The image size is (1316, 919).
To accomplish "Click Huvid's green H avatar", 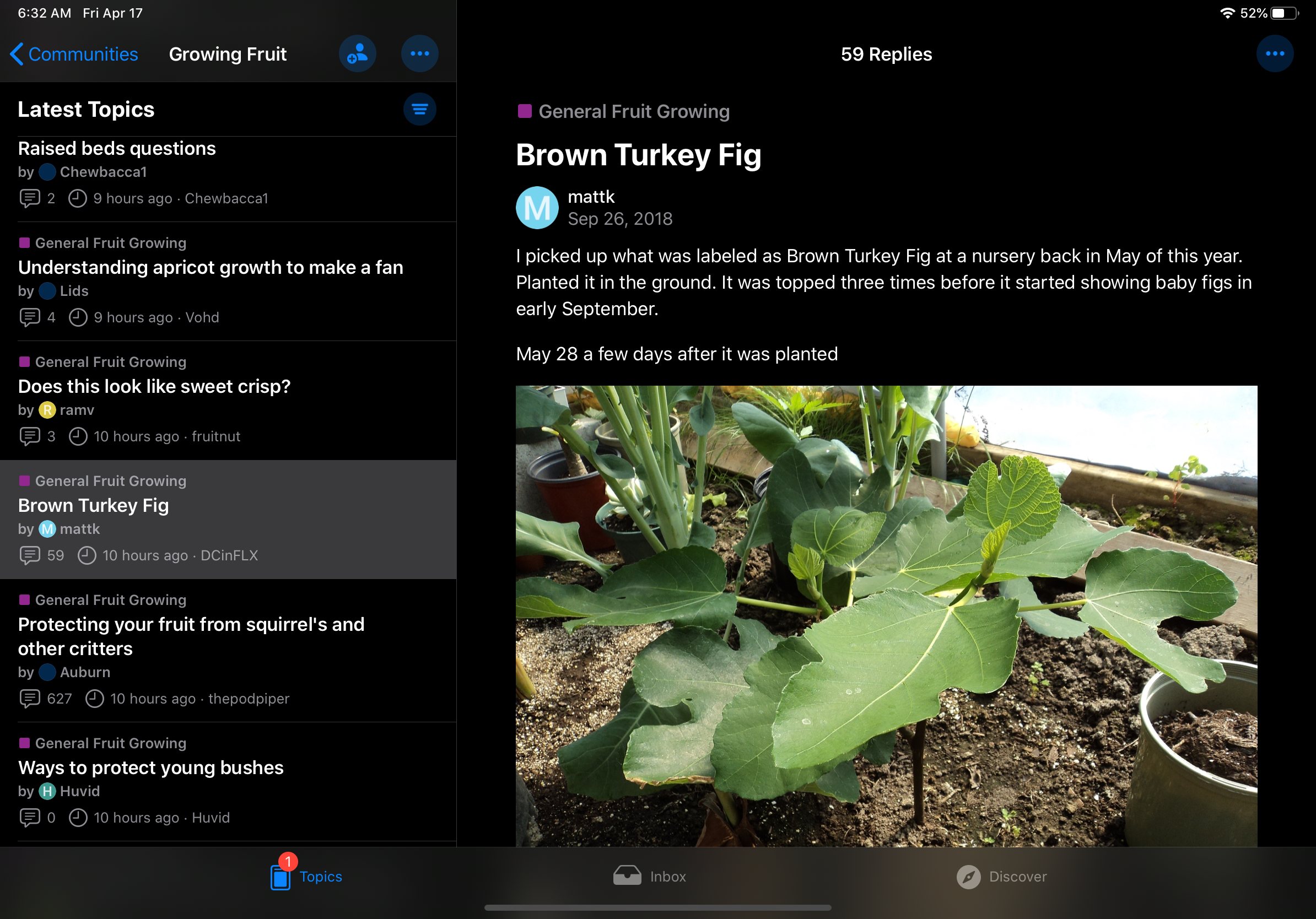I will (47, 791).
